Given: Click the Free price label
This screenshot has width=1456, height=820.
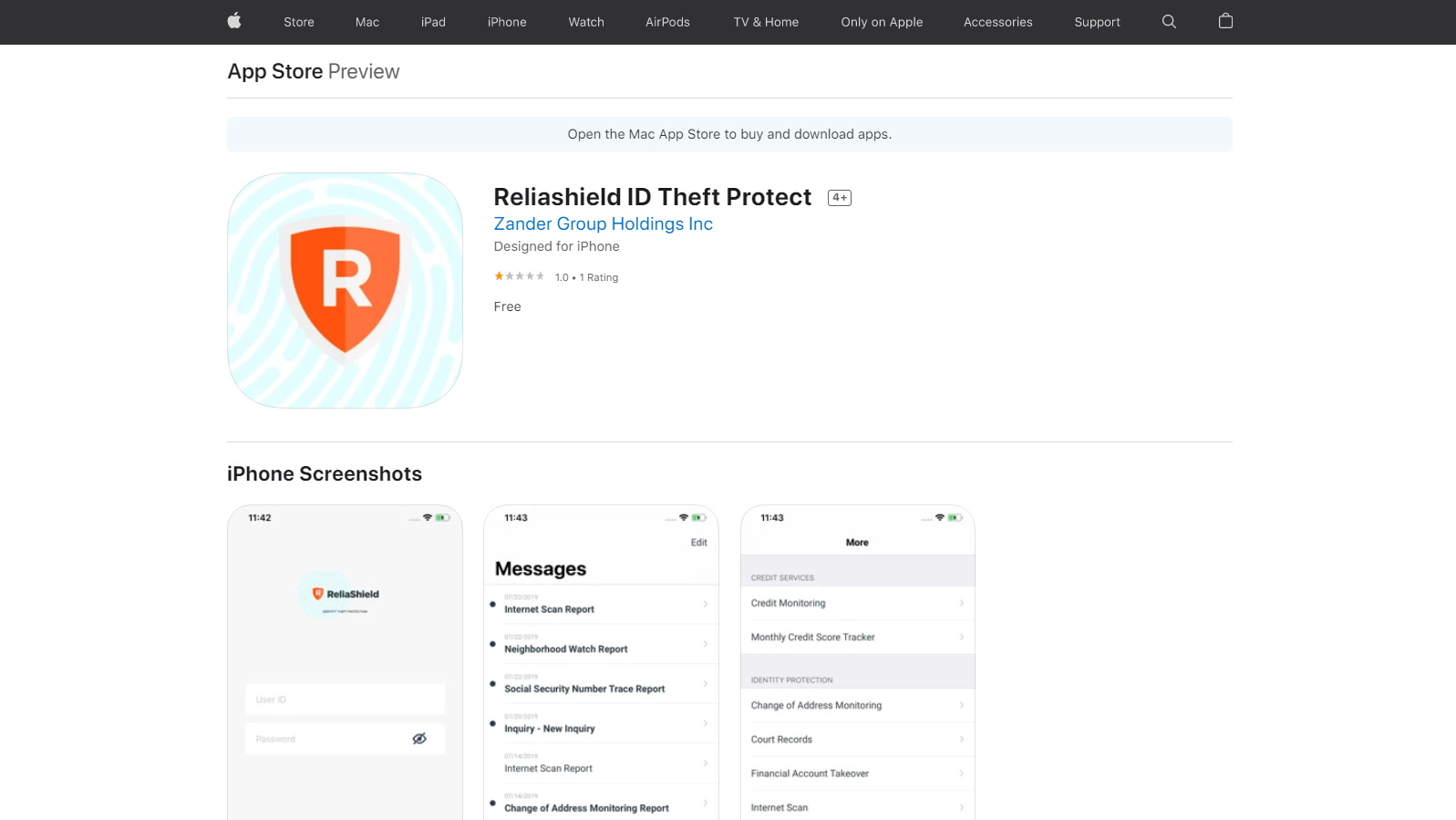Looking at the screenshot, I should (x=507, y=306).
